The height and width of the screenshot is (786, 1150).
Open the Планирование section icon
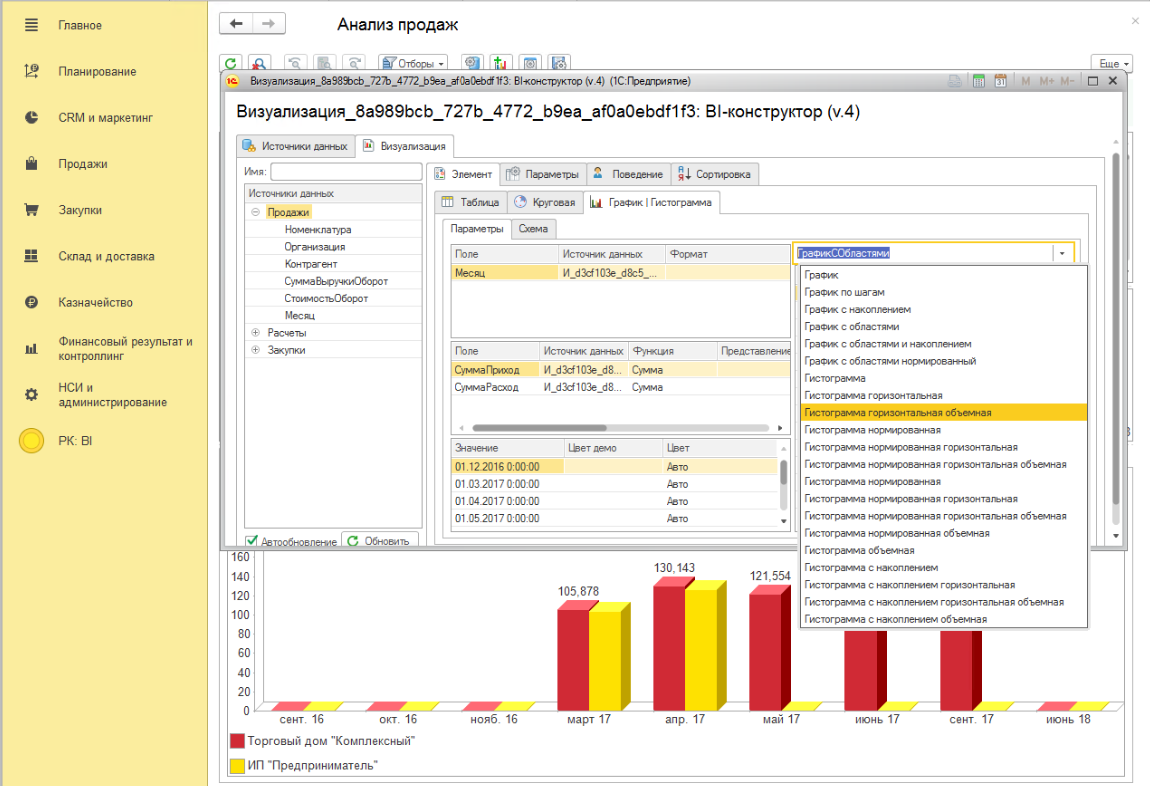(31, 71)
